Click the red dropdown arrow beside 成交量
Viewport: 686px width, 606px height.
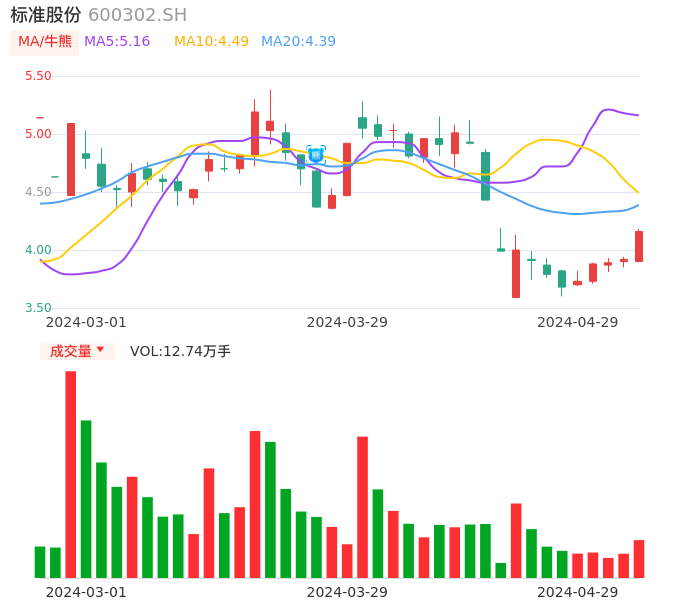coord(100,350)
